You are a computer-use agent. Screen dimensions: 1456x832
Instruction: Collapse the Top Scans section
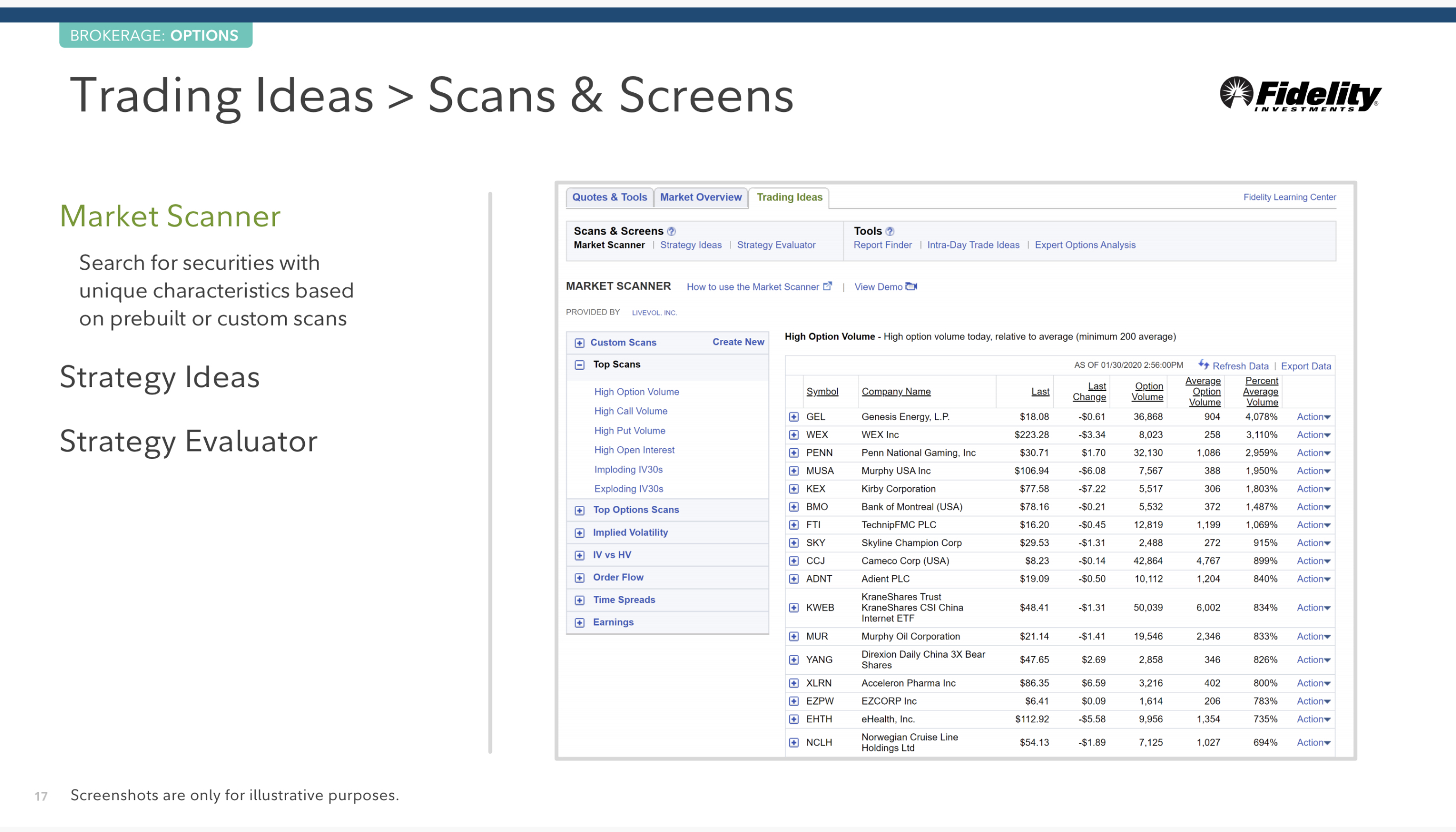coord(579,365)
